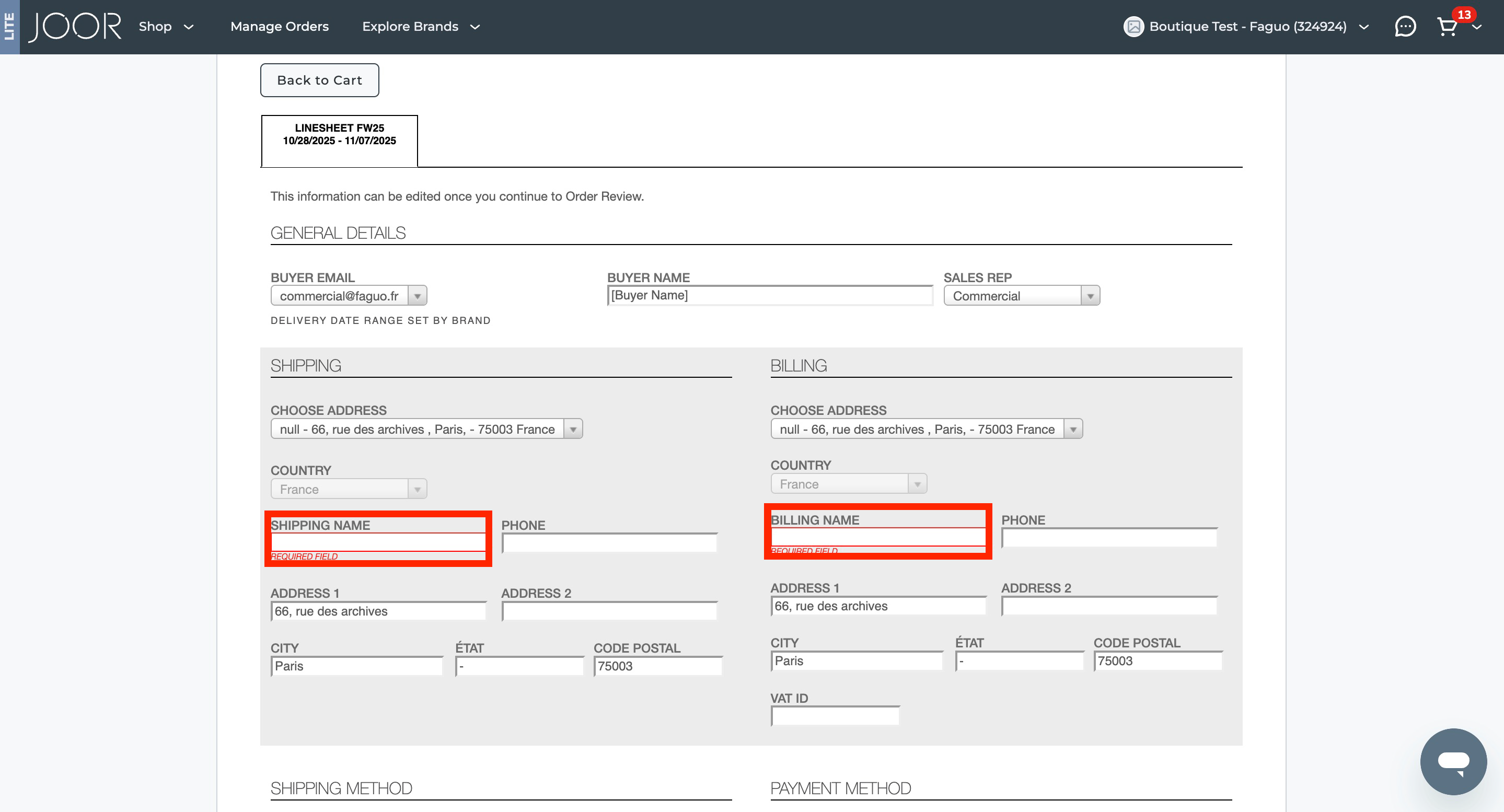Image resolution: width=1504 pixels, height=812 pixels.
Task: Click the Buyer Name input field
Action: pos(770,295)
